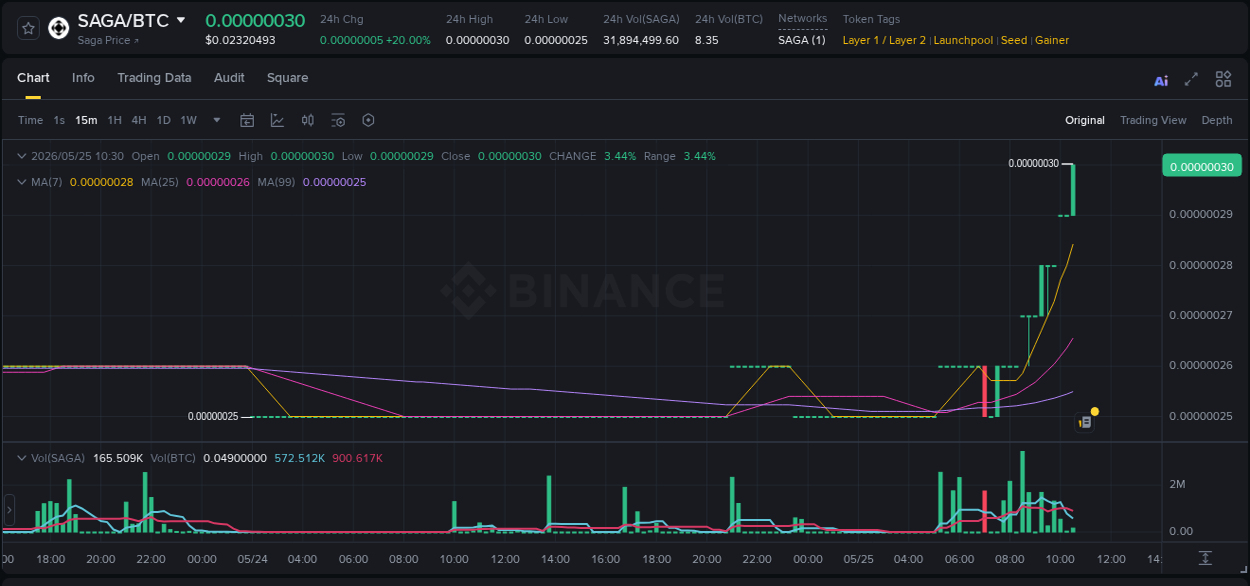Click the MA(99) value 0.00000025

[x=334, y=182]
